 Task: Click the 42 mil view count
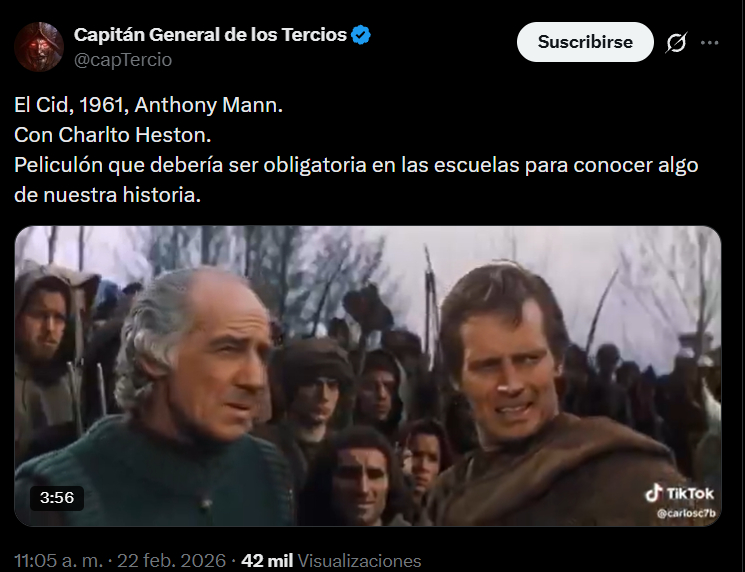tap(267, 561)
